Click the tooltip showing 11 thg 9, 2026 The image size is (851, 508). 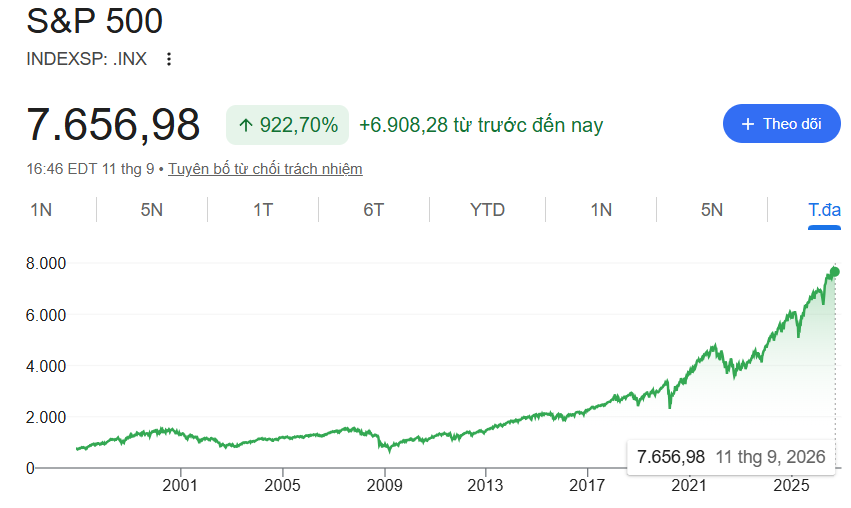[x=731, y=457]
